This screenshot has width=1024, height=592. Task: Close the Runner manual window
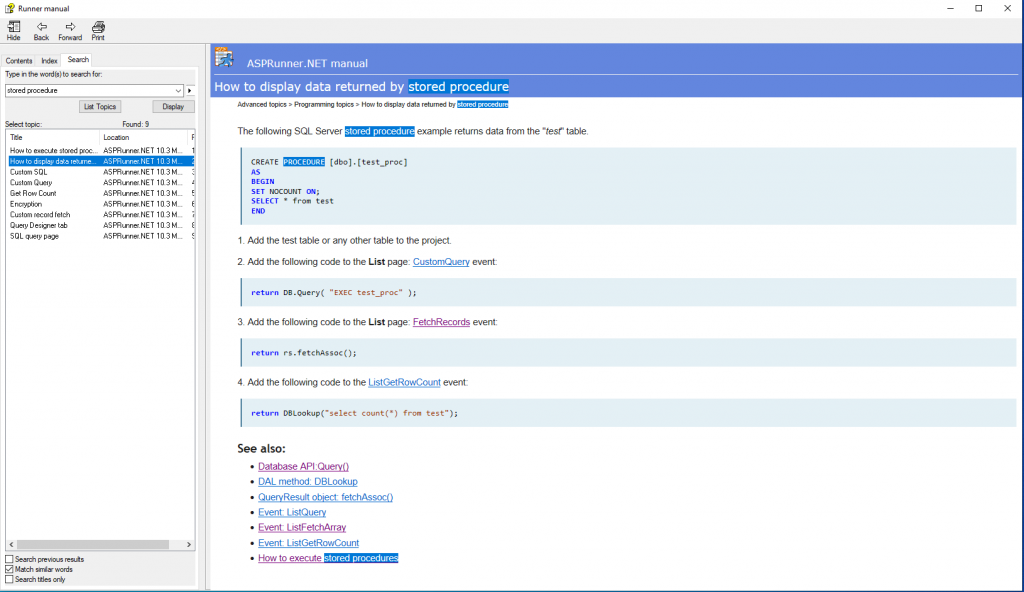(x=1007, y=8)
